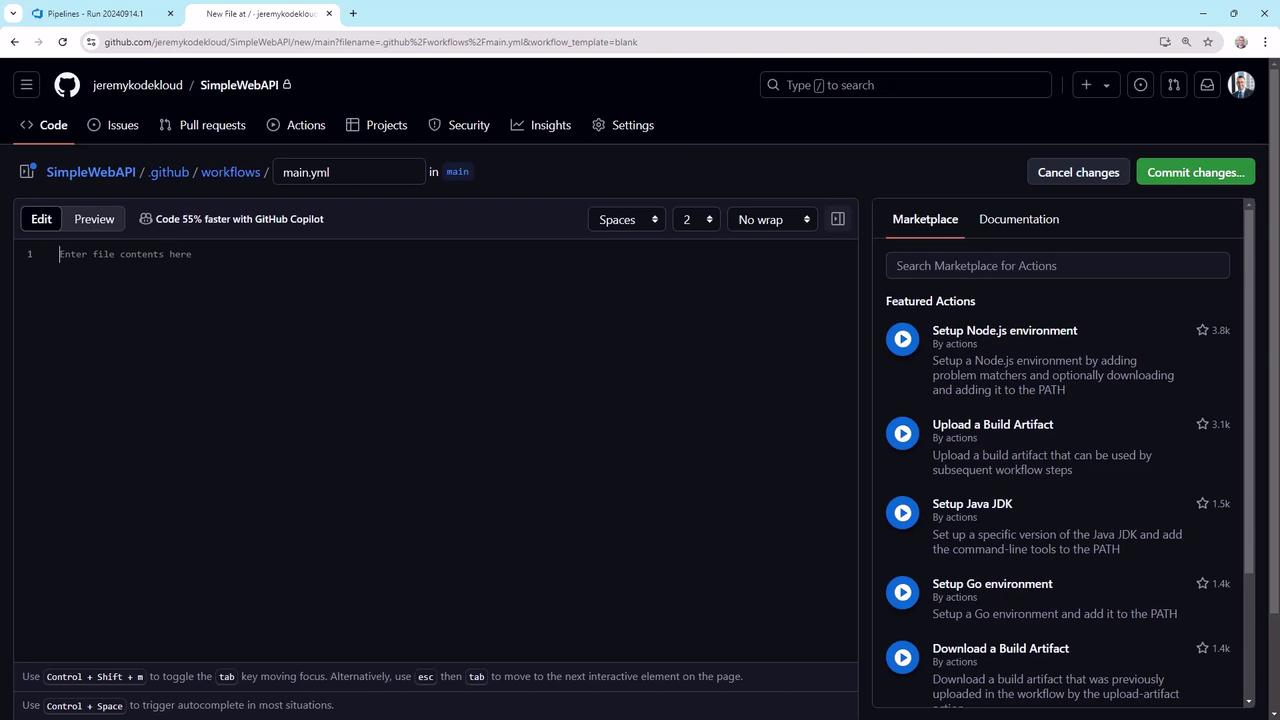Open the notifications inbox icon
Viewport: 1280px width, 720px height.
[x=1207, y=85]
